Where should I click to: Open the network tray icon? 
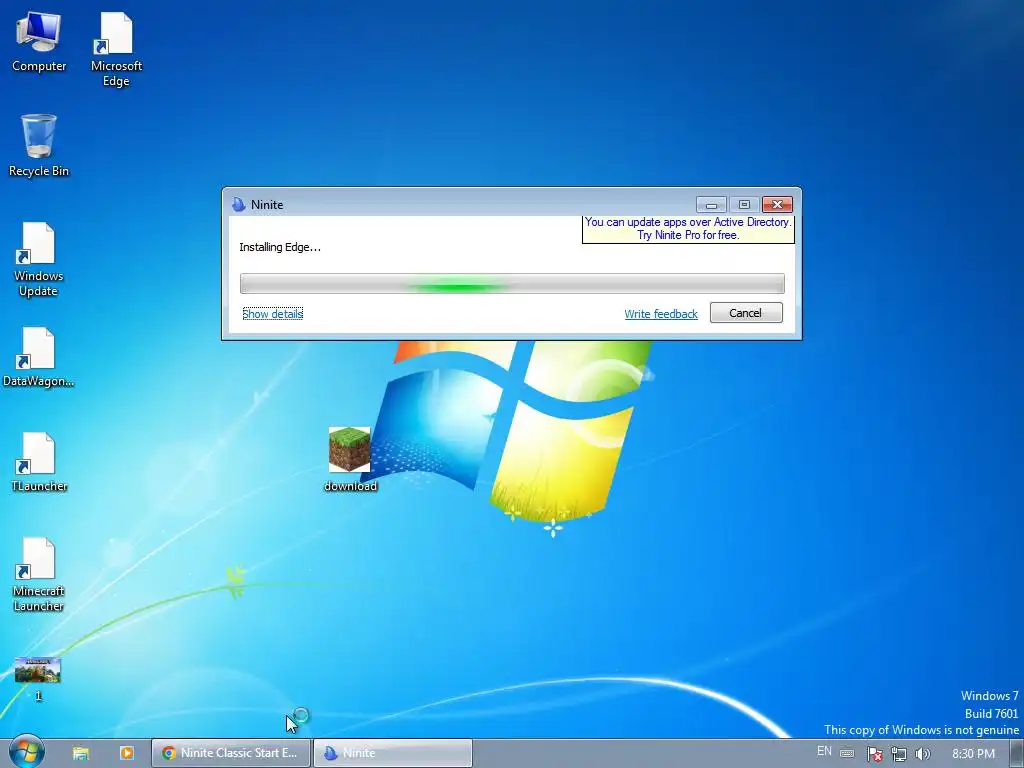click(899, 754)
